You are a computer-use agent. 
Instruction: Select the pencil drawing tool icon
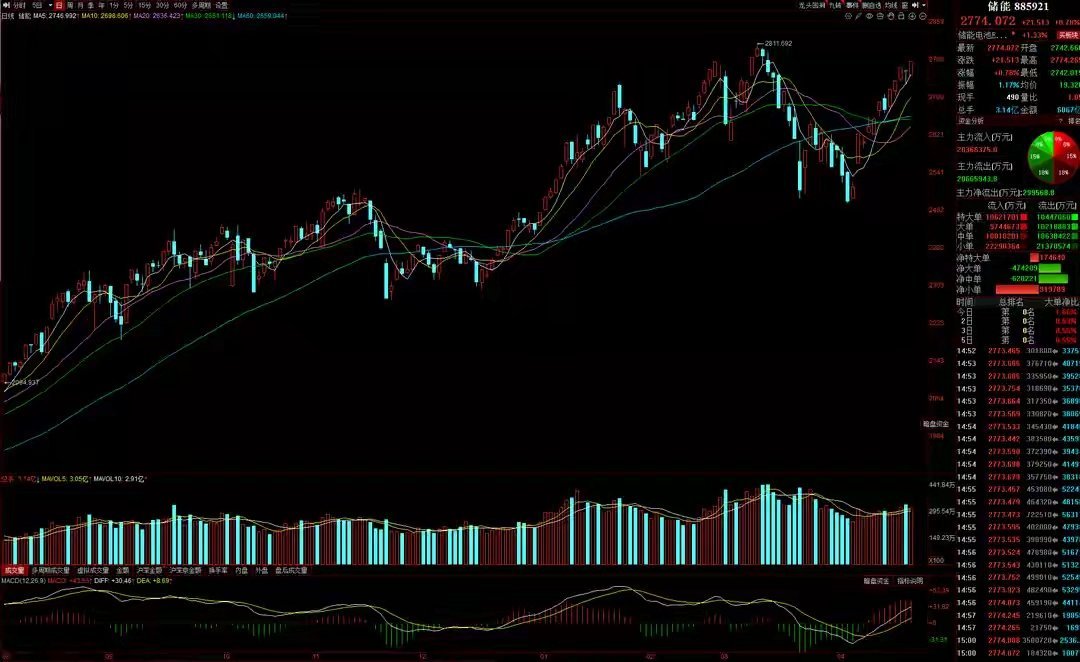coord(858,17)
